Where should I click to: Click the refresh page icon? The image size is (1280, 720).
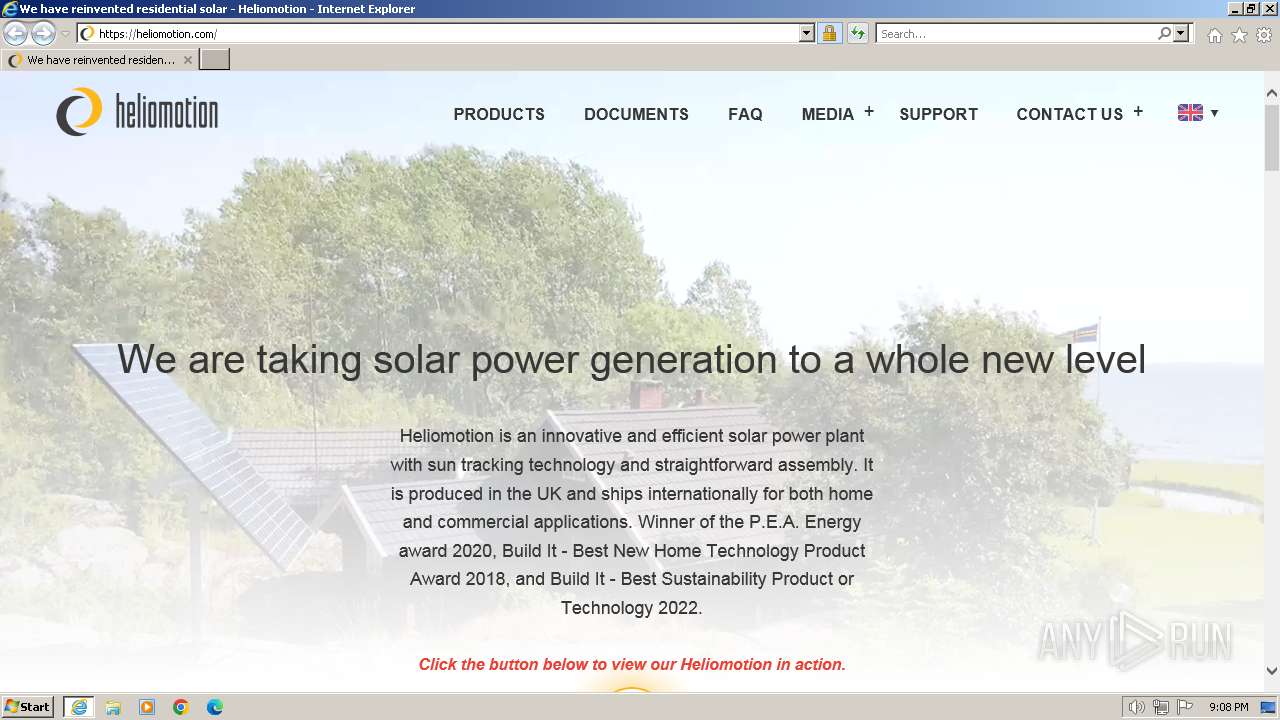pos(857,33)
